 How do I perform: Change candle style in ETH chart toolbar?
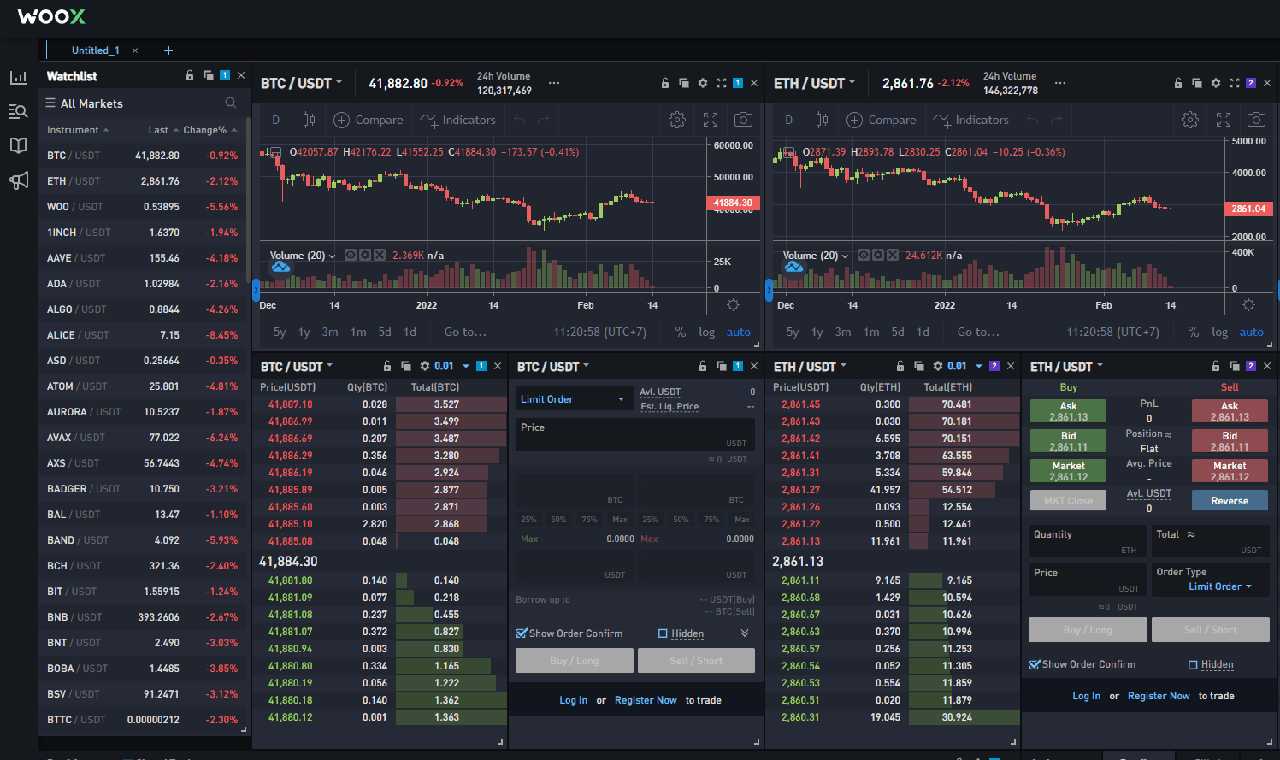[823, 120]
